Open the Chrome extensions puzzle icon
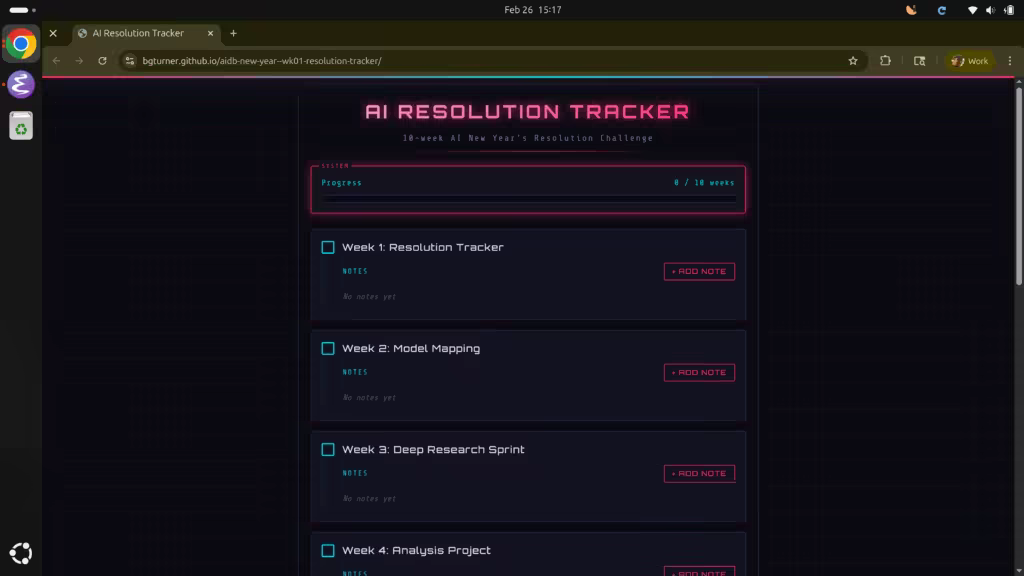This screenshot has width=1024, height=576. click(x=886, y=61)
